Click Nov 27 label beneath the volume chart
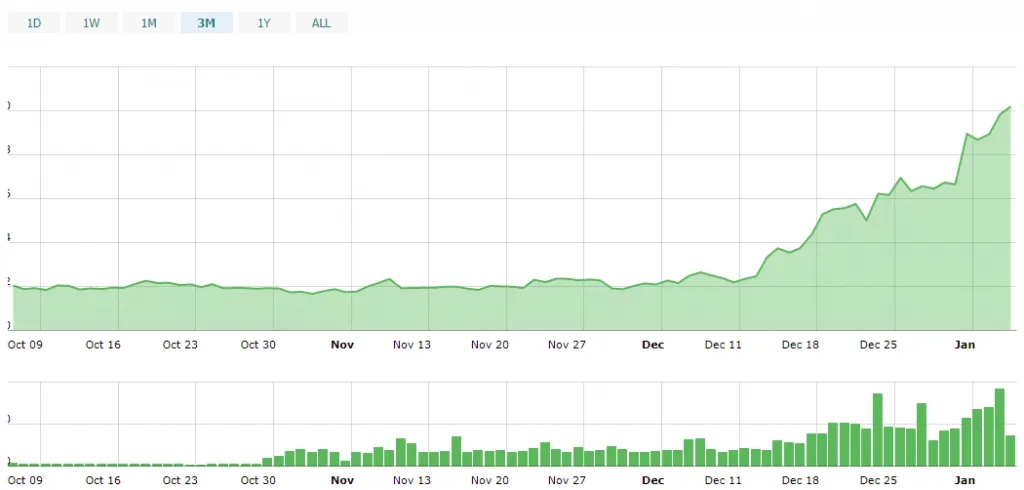This screenshot has height=490, width=1024. 567,480
